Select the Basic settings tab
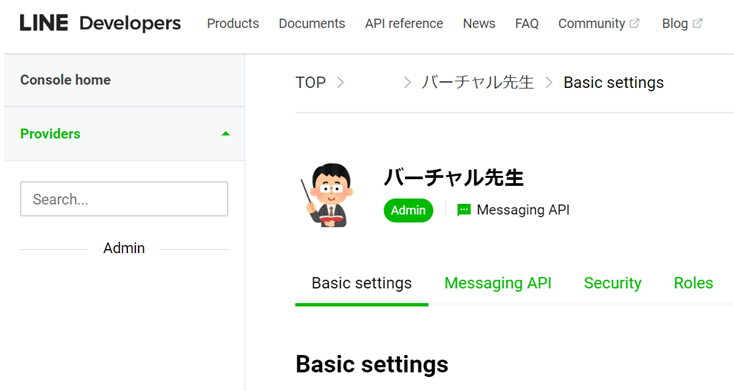The image size is (734, 391). click(x=361, y=283)
